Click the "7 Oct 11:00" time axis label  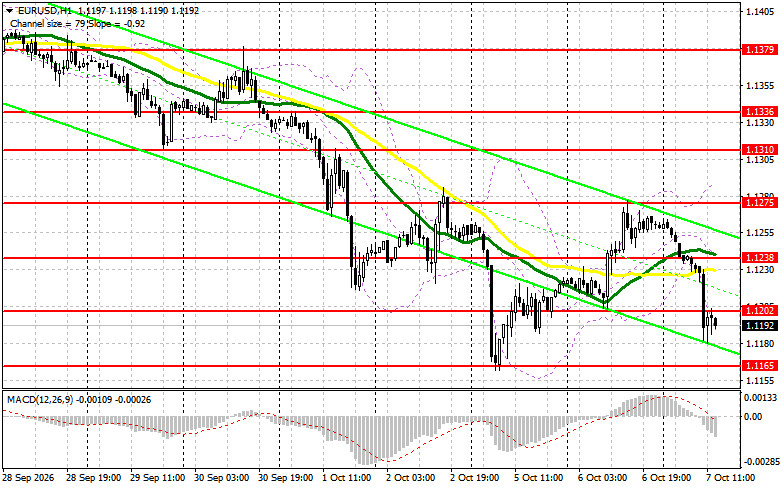[731, 478]
